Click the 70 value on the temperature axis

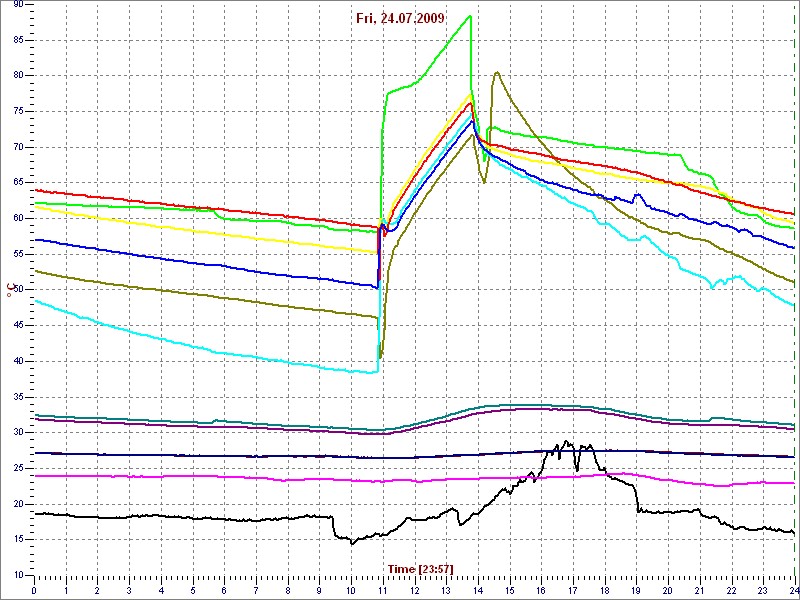pyautogui.click(x=18, y=147)
